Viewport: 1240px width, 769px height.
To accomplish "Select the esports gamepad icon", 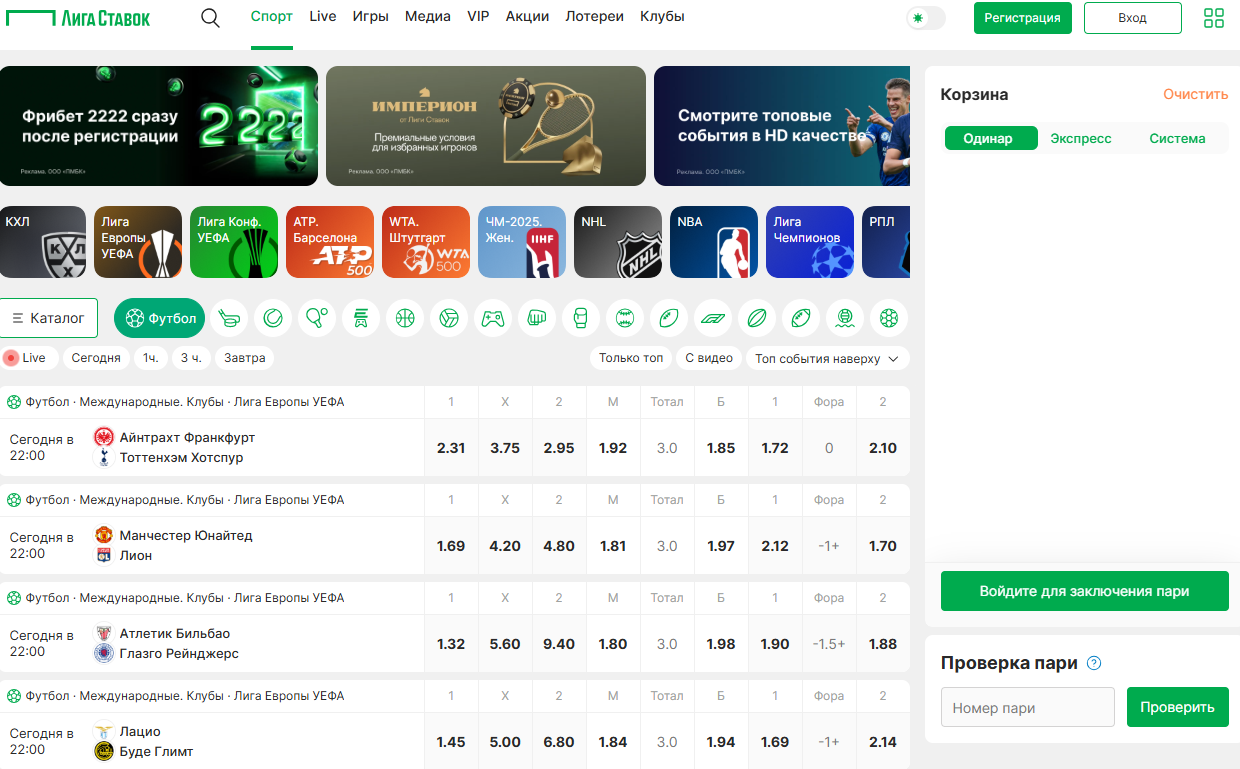I will (x=493, y=318).
